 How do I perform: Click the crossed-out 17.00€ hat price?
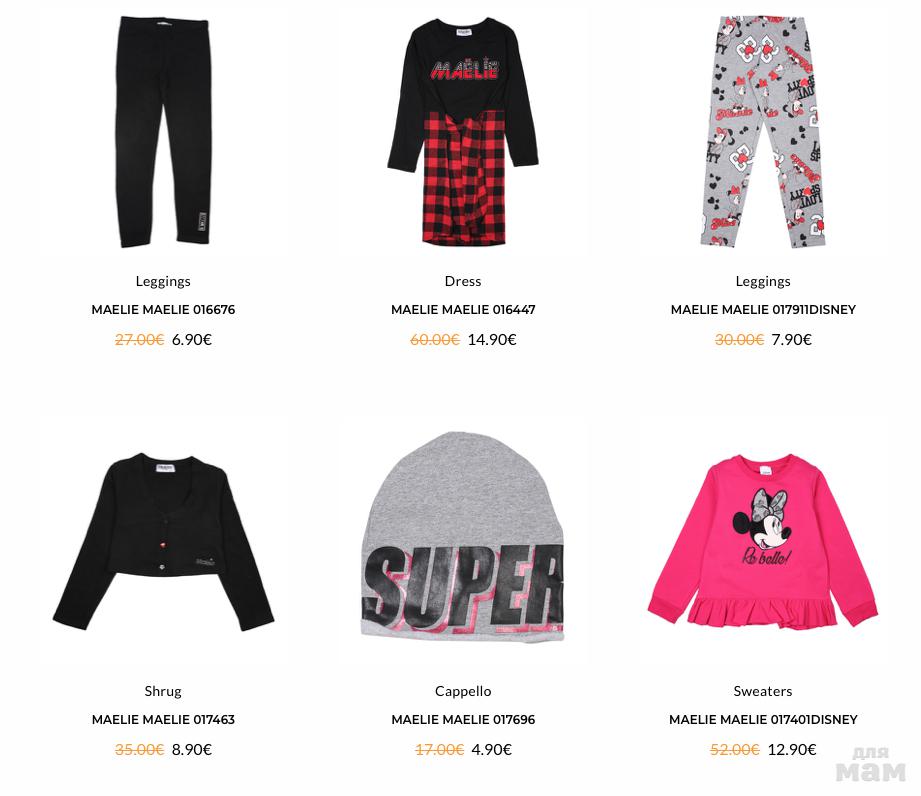click(x=439, y=750)
